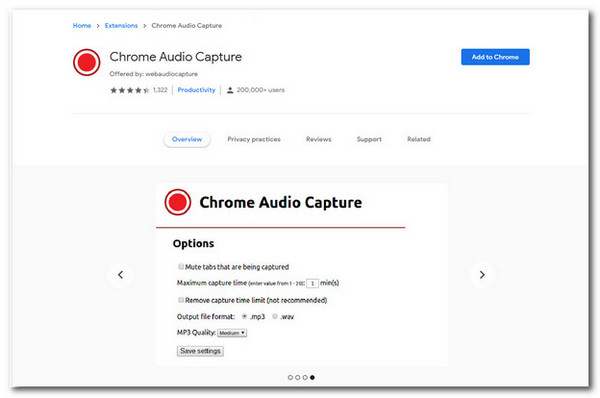The width and height of the screenshot is (600, 398).
Task: Select the second carousel dot
Action: point(297,377)
